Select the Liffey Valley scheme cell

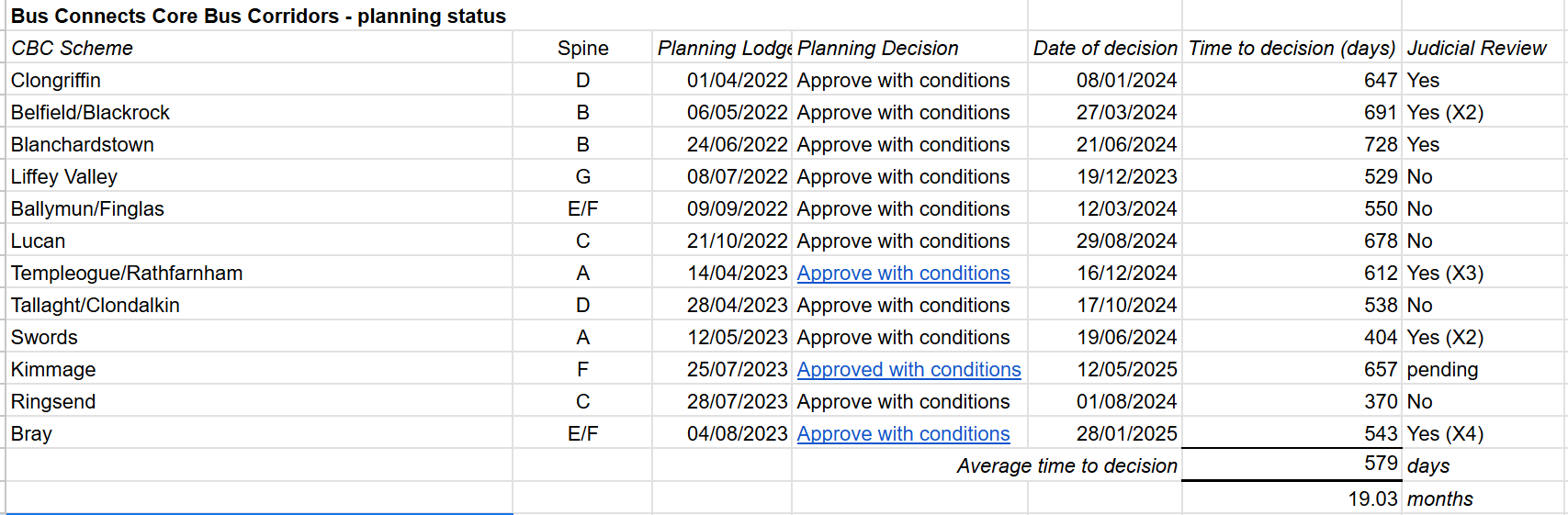tap(259, 176)
